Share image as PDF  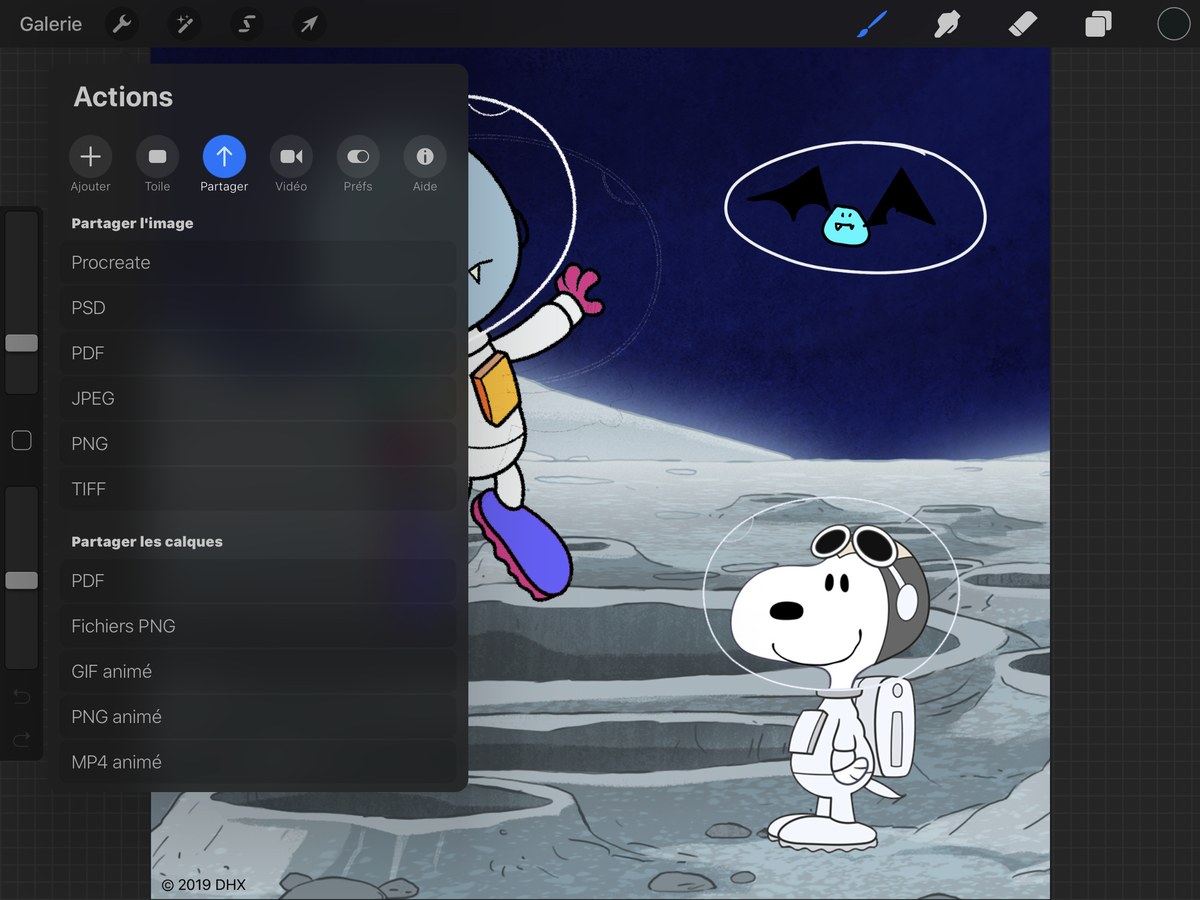click(258, 353)
